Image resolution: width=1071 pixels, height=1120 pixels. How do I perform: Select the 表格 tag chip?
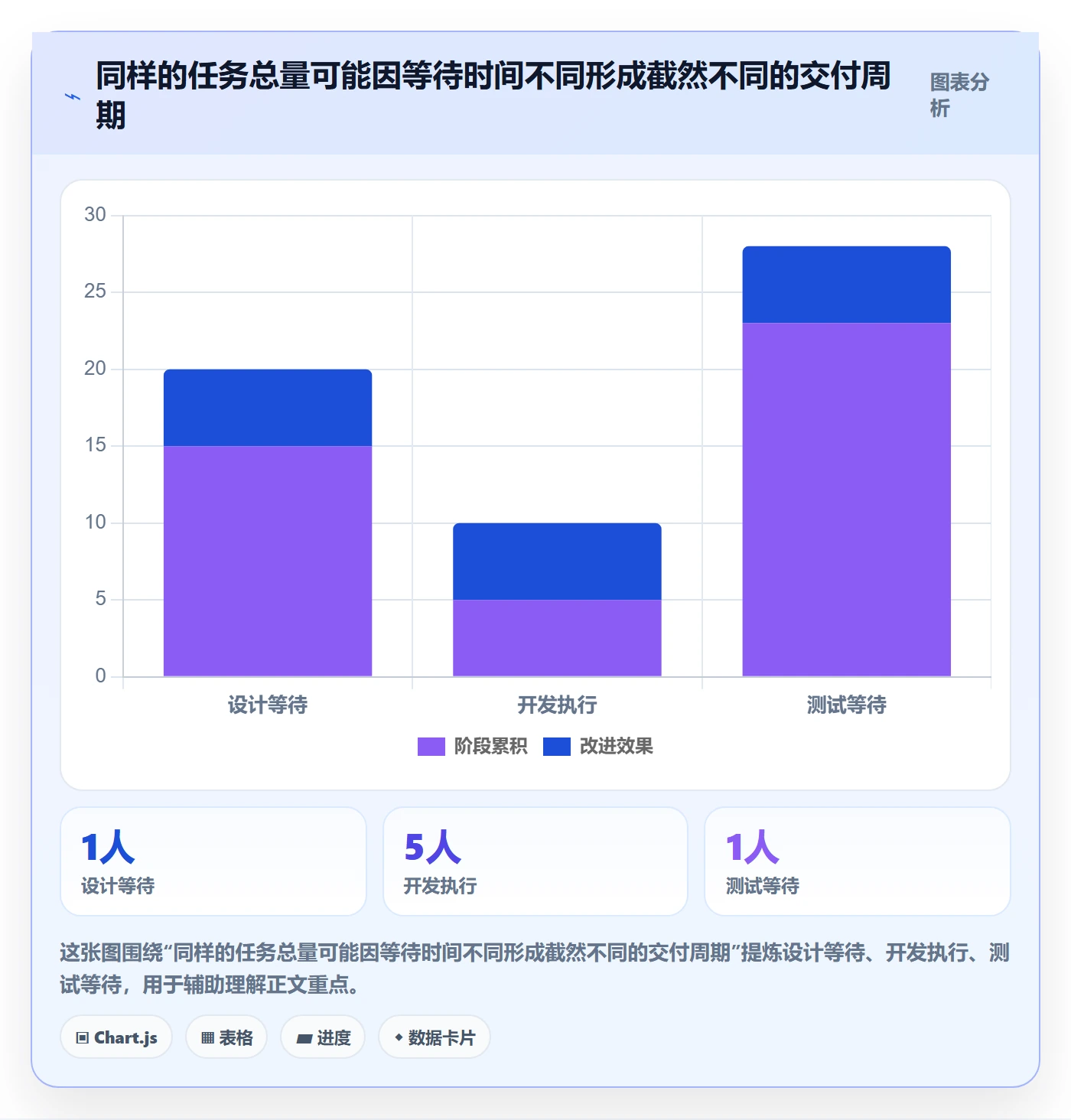click(226, 1037)
